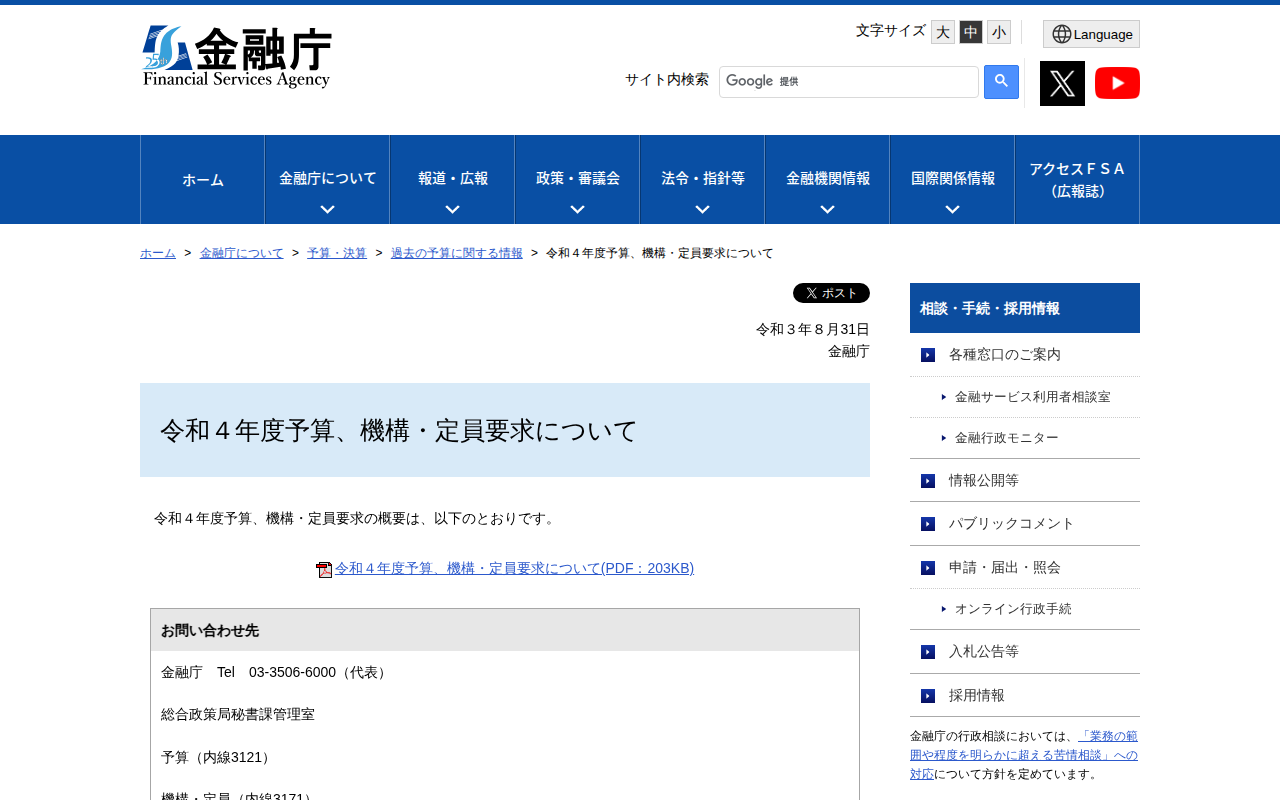Expand chevron under 金融庁について
This screenshot has width=1280, height=800.
point(327,209)
